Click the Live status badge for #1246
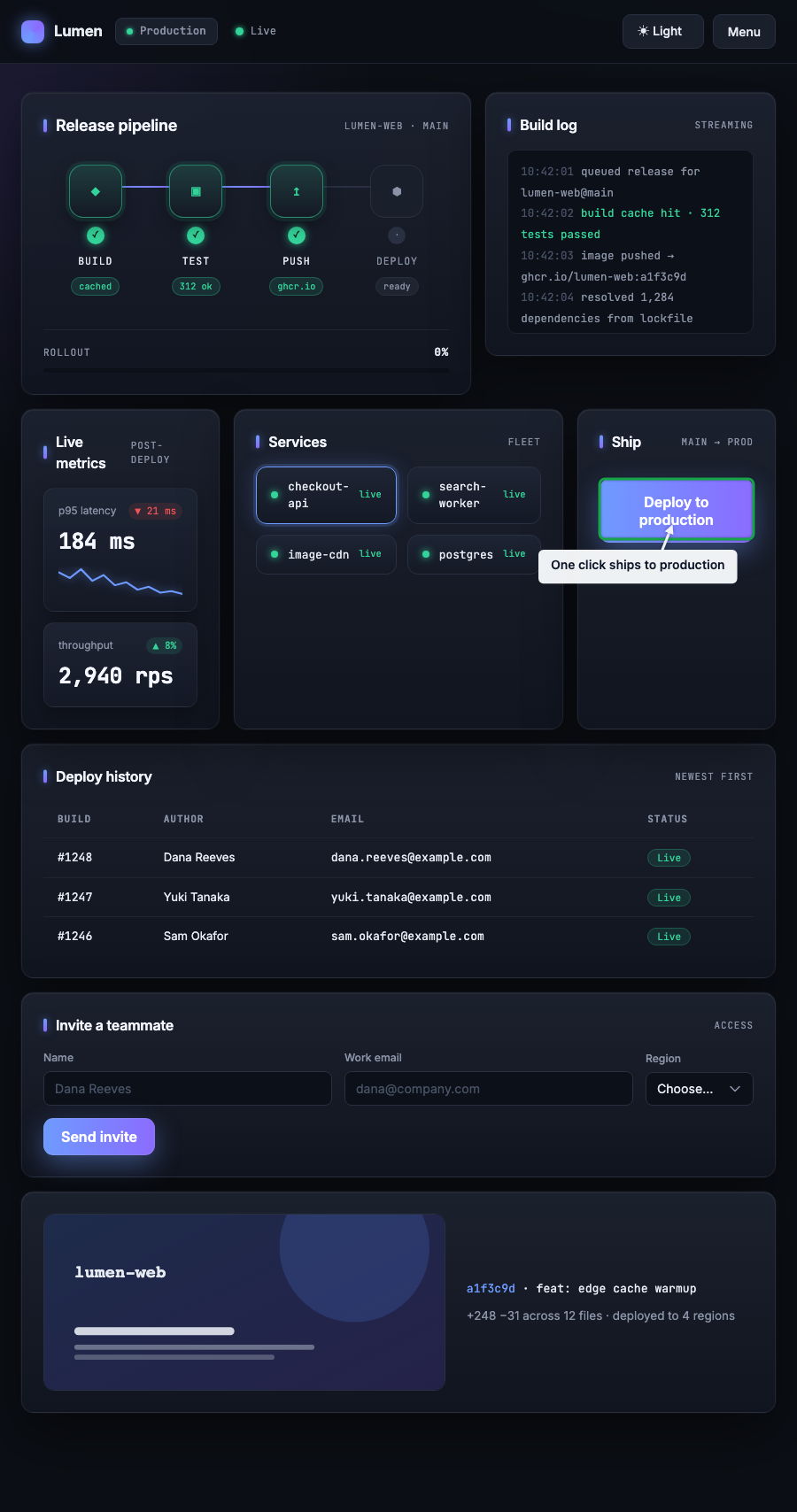 pos(669,937)
